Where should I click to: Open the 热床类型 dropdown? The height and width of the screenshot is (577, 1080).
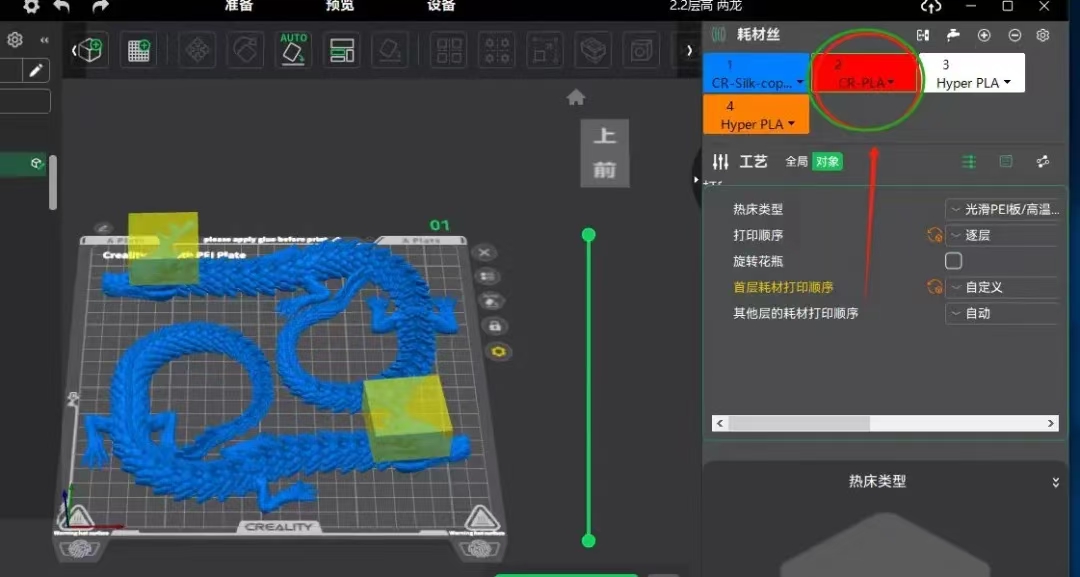pyautogui.click(x=1002, y=209)
